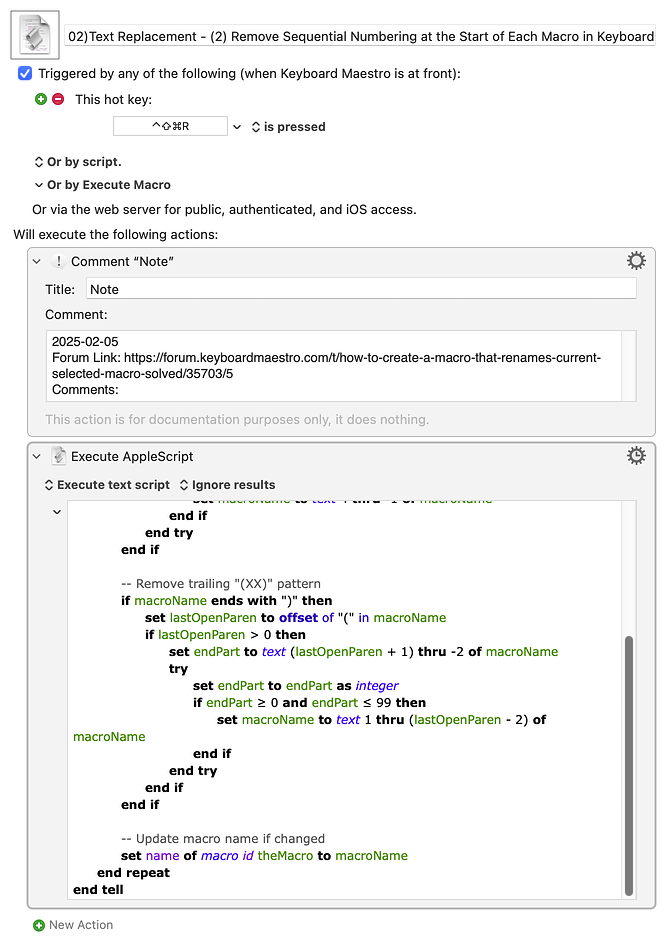Collapse the script text editor chevron
The image size is (667, 942).
(57, 512)
